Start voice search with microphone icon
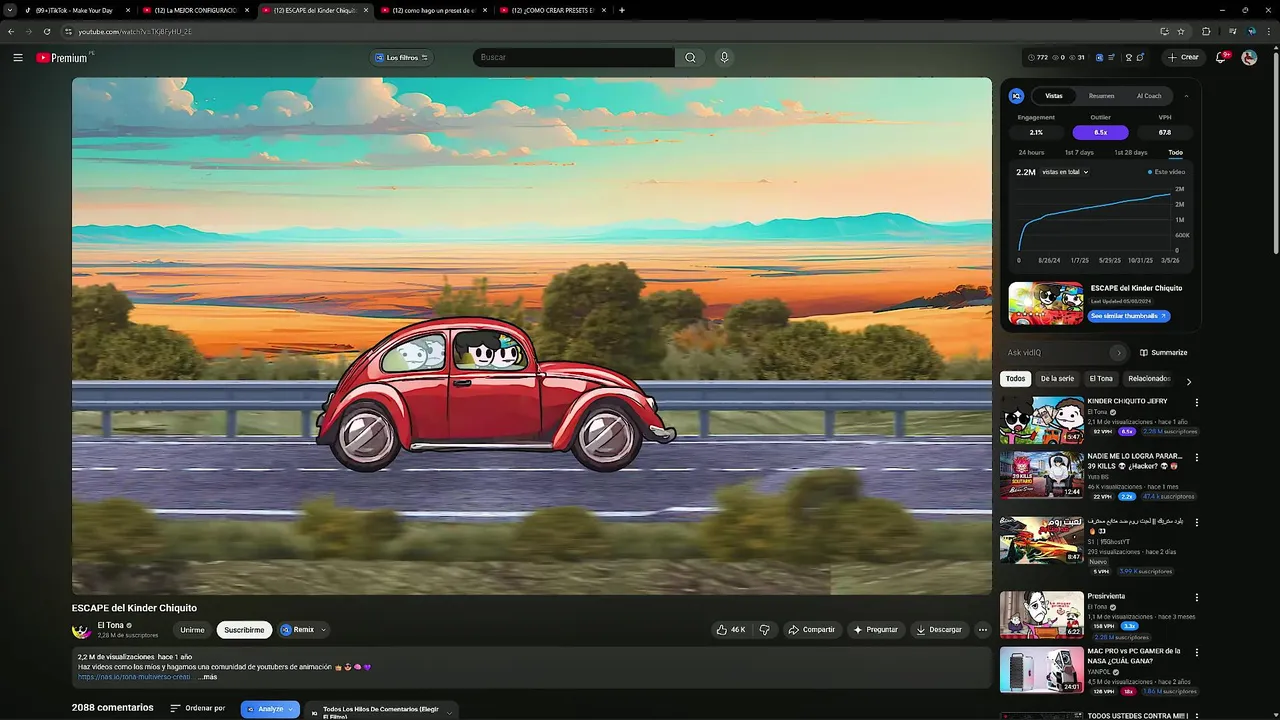The height and width of the screenshot is (720, 1280). [724, 57]
